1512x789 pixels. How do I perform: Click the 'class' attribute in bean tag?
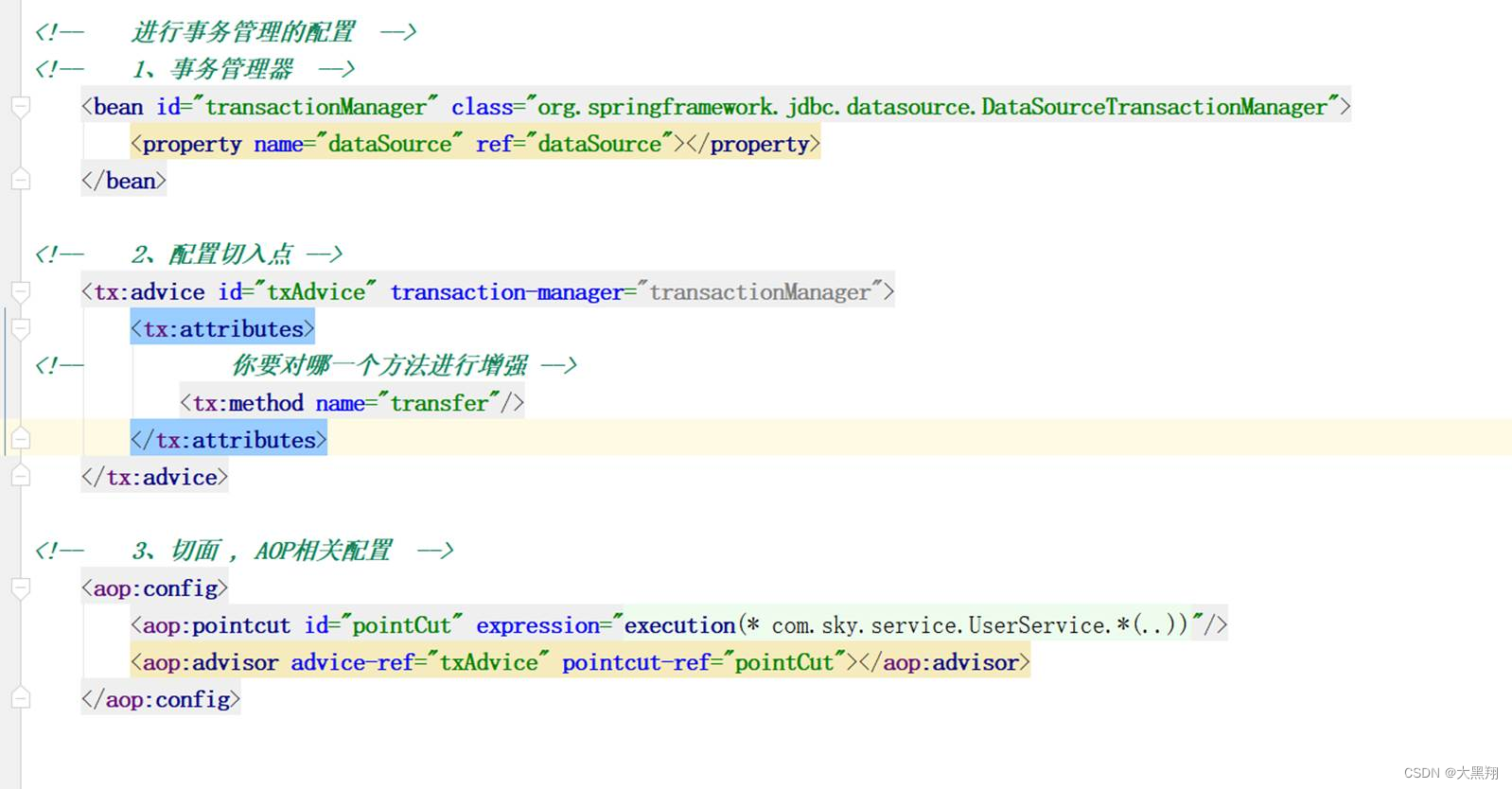pyautogui.click(x=482, y=107)
